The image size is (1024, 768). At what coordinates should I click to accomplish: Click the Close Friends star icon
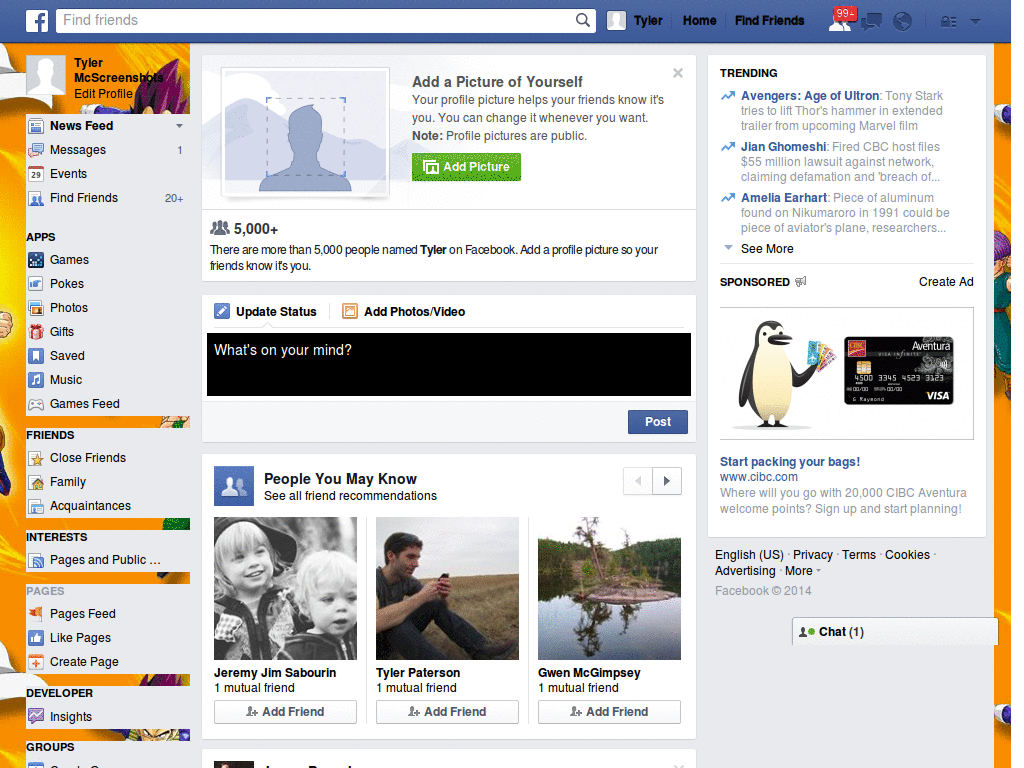(36, 458)
